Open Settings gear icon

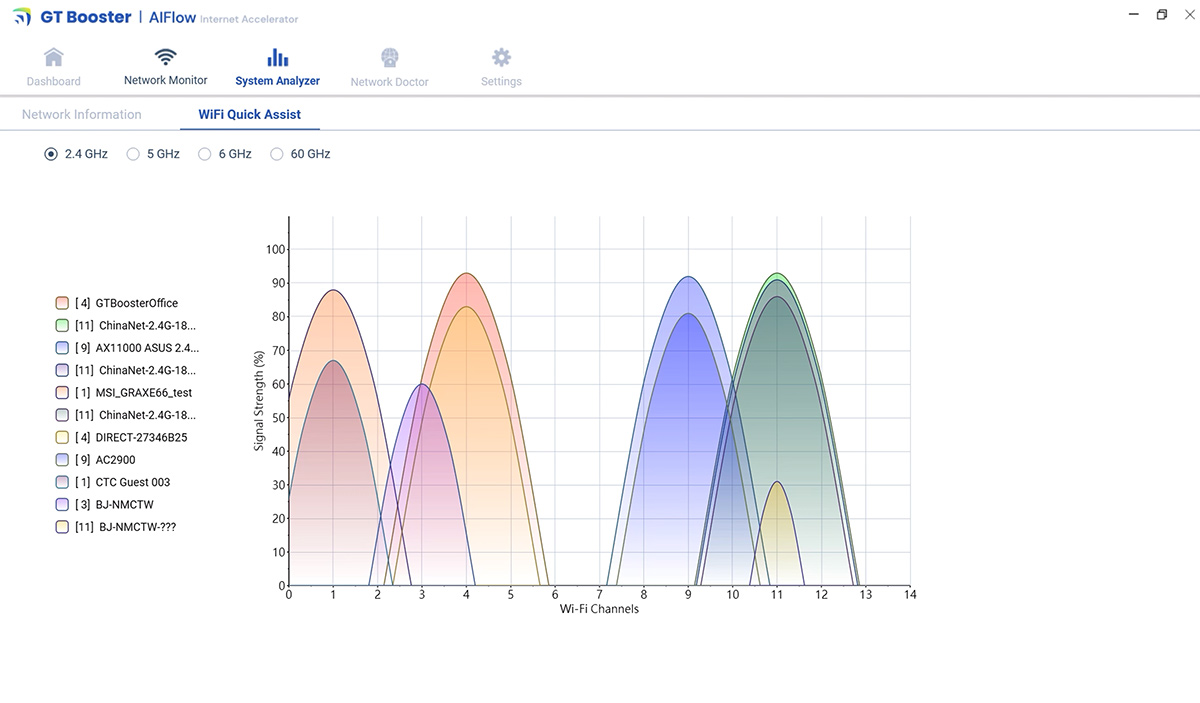point(501,58)
